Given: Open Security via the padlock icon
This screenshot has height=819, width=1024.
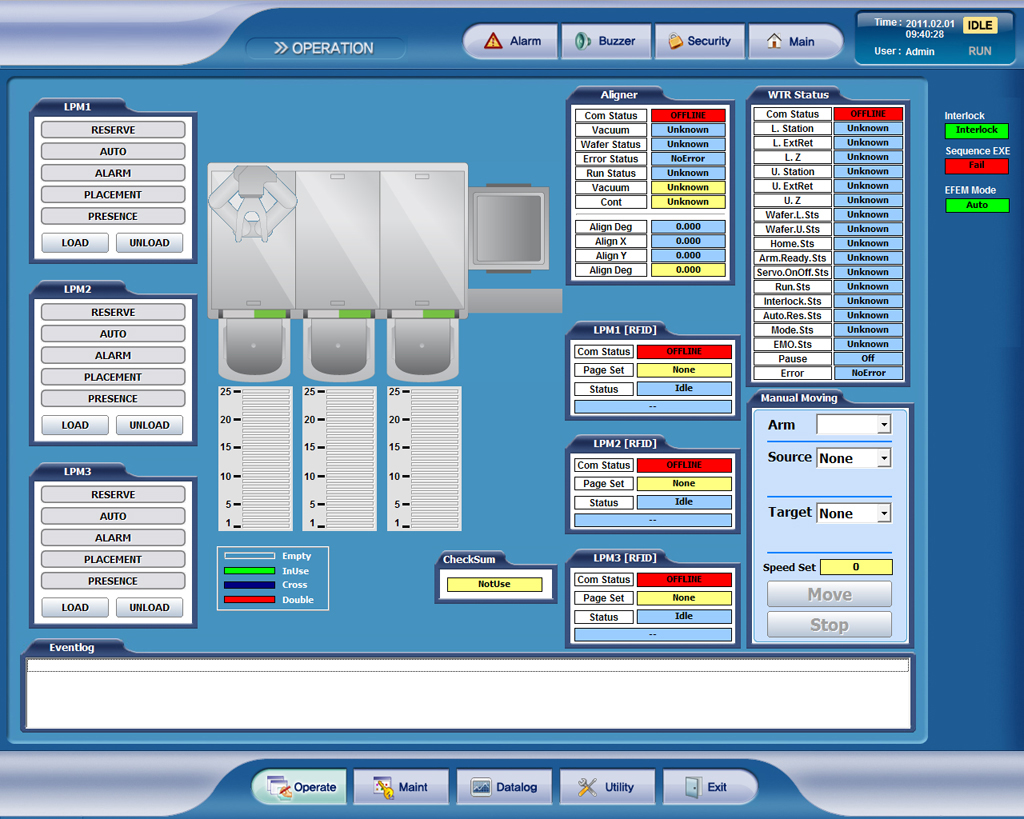Looking at the screenshot, I should click(676, 41).
